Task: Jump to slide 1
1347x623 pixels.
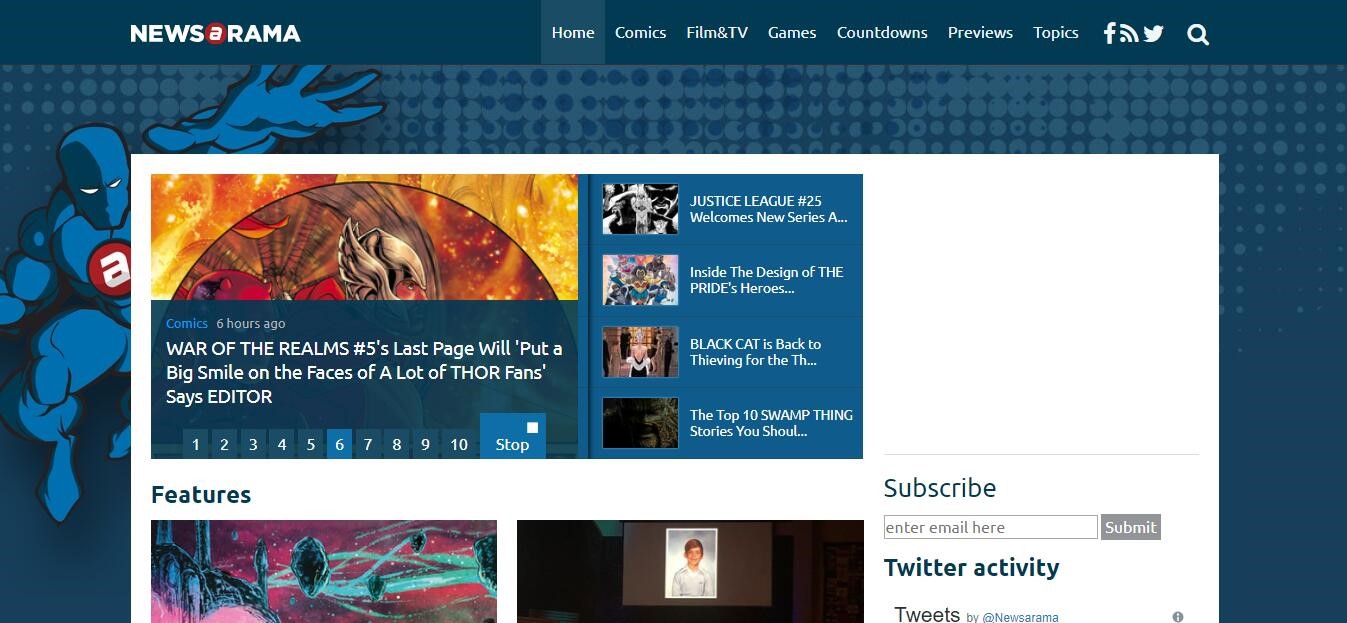Action: click(x=195, y=444)
